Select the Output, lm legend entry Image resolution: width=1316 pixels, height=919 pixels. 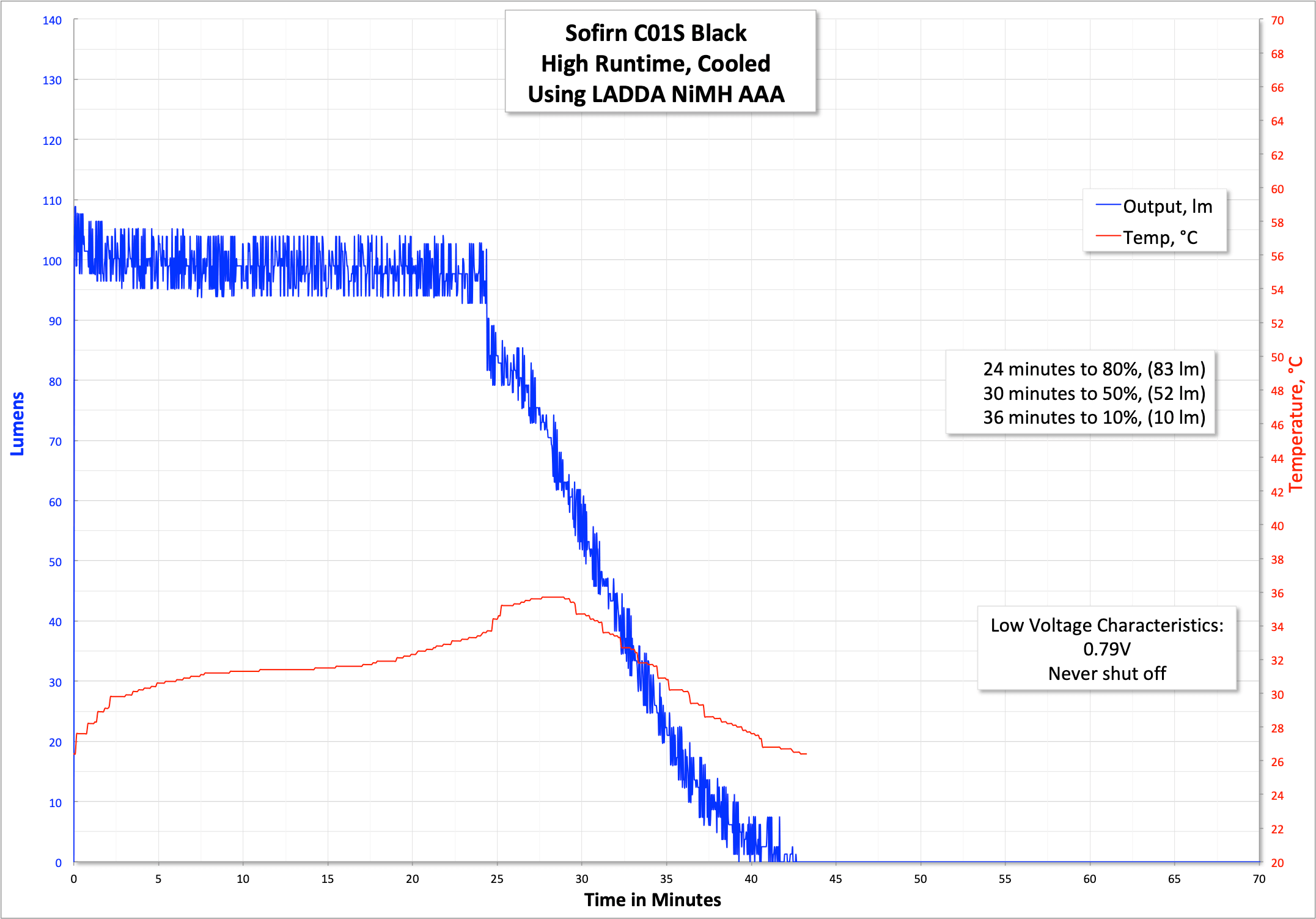coord(1167,207)
